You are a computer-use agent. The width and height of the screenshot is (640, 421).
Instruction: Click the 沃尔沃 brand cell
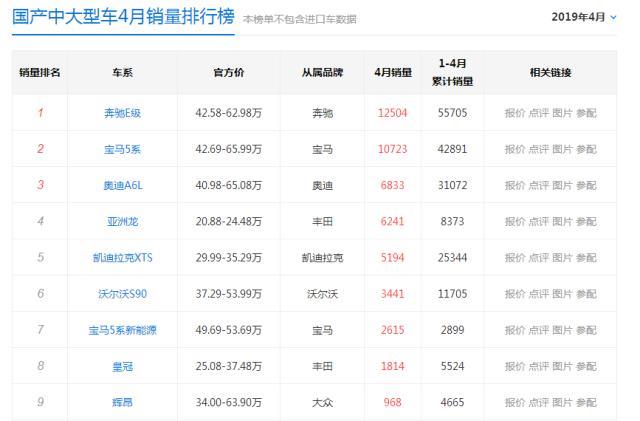point(322,294)
